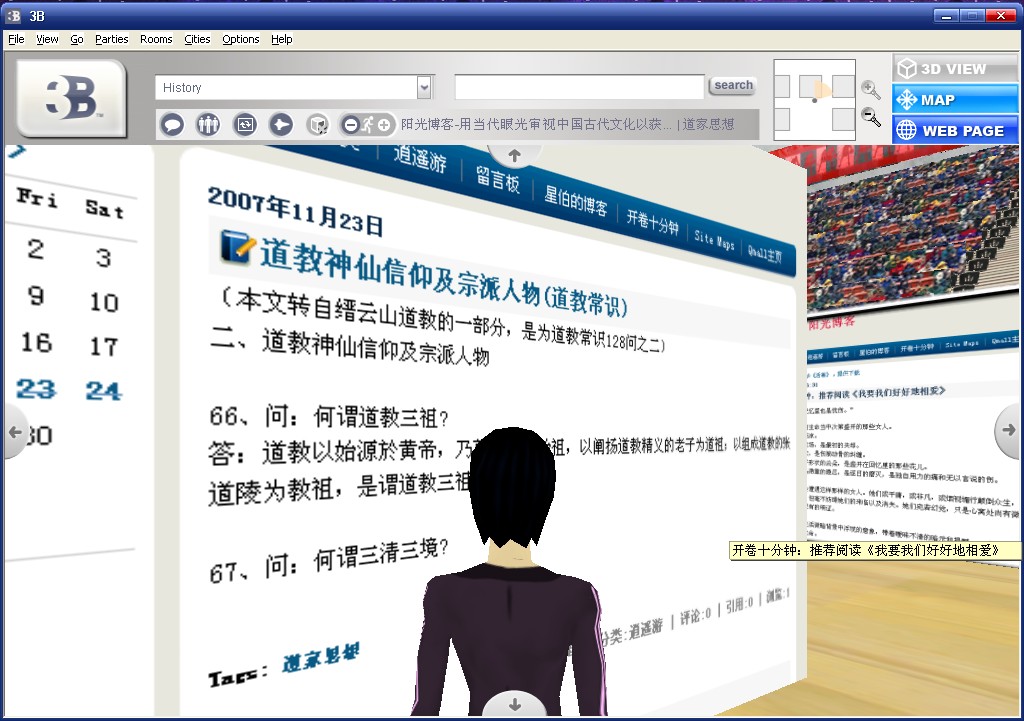Select calendar date 23
Screen dimensions: 1024x721
pos(36,389)
